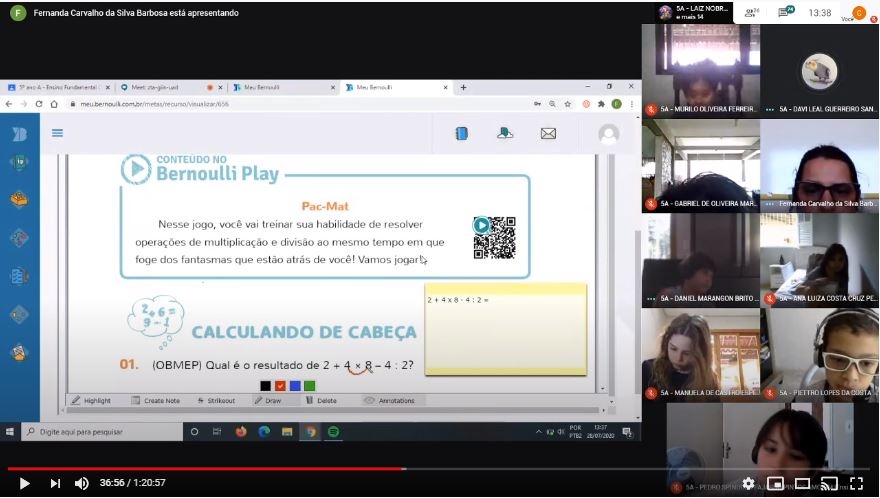Launch Firefox from the taskbar
Image resolution: width=880 pixels, height=498 pixels.
[241, 432]
